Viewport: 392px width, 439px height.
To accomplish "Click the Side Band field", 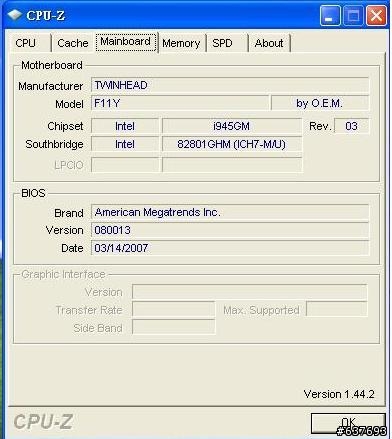I will point(173,328).
